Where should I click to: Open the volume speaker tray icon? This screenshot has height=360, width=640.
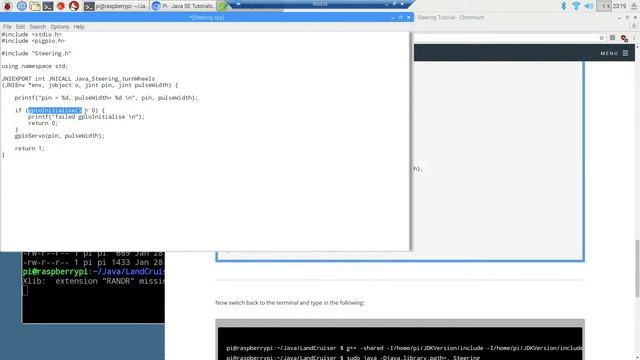(589, 6)
